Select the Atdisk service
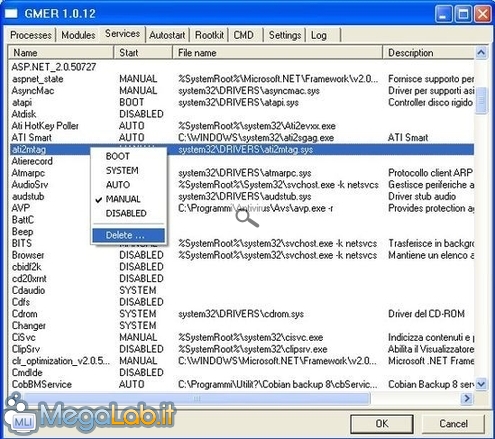Image resolution: width=495 pixels, height=439 pixels. (x=24, y=114)
